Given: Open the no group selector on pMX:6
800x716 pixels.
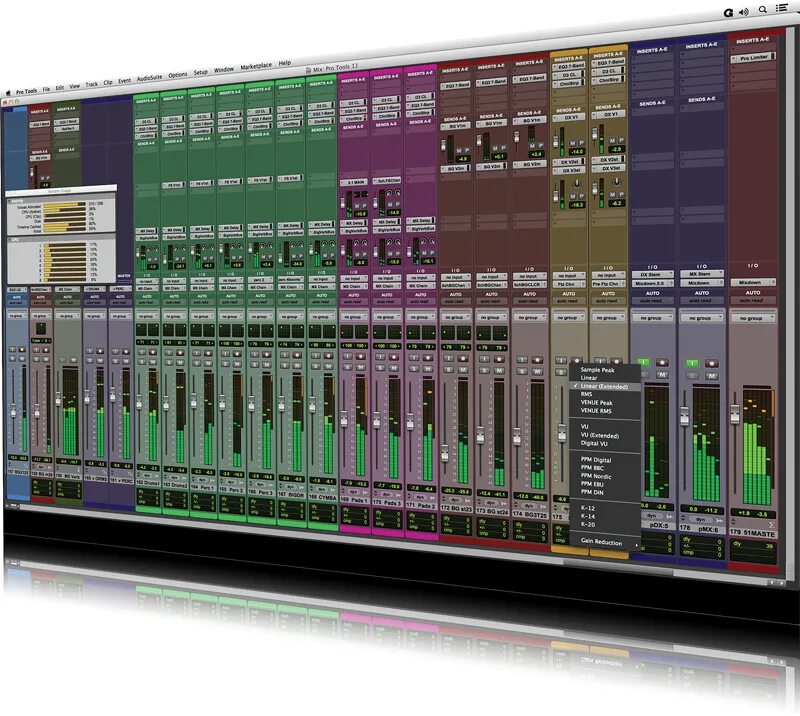Looking at the screenshot, I should (x=701, y=318).
